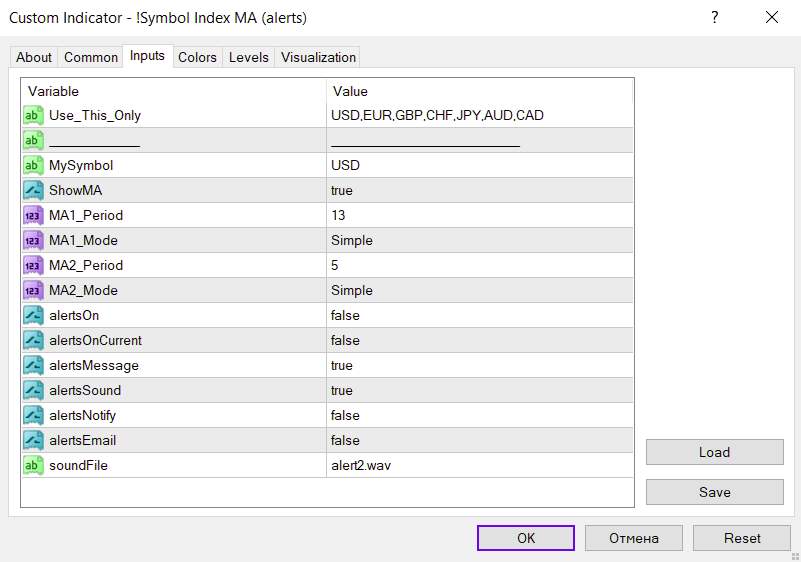Select the MA1_Period value 13 field
801x562 pixels.
(x=480, y=215)
